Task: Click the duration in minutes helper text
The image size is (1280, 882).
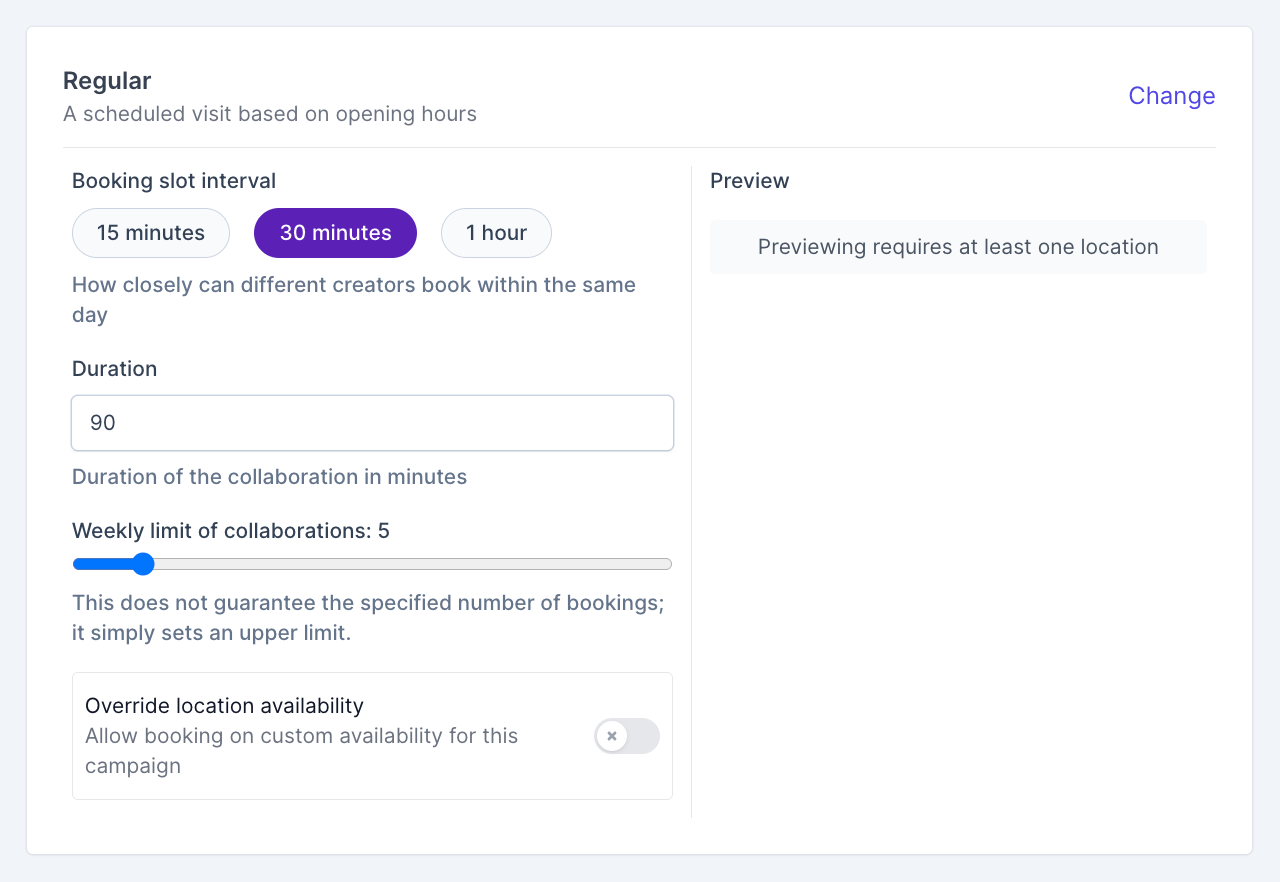Action: 269,477
